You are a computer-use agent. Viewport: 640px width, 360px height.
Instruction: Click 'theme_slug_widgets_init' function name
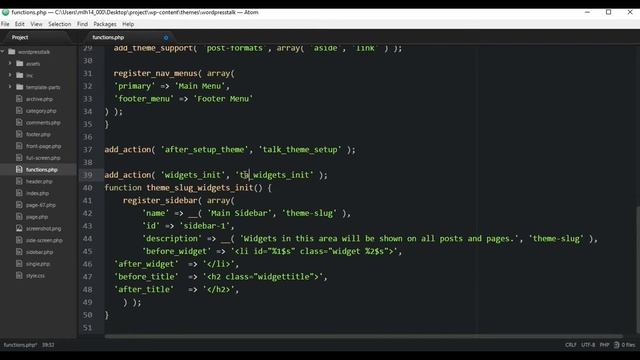200,188
